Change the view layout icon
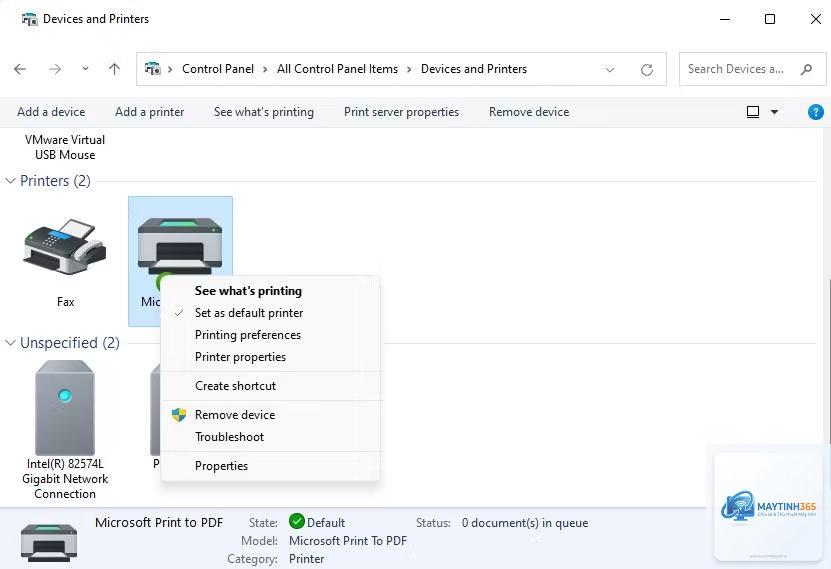Image resolution: width=831 pixels, height=569 pixels. (x=753, y=112)
